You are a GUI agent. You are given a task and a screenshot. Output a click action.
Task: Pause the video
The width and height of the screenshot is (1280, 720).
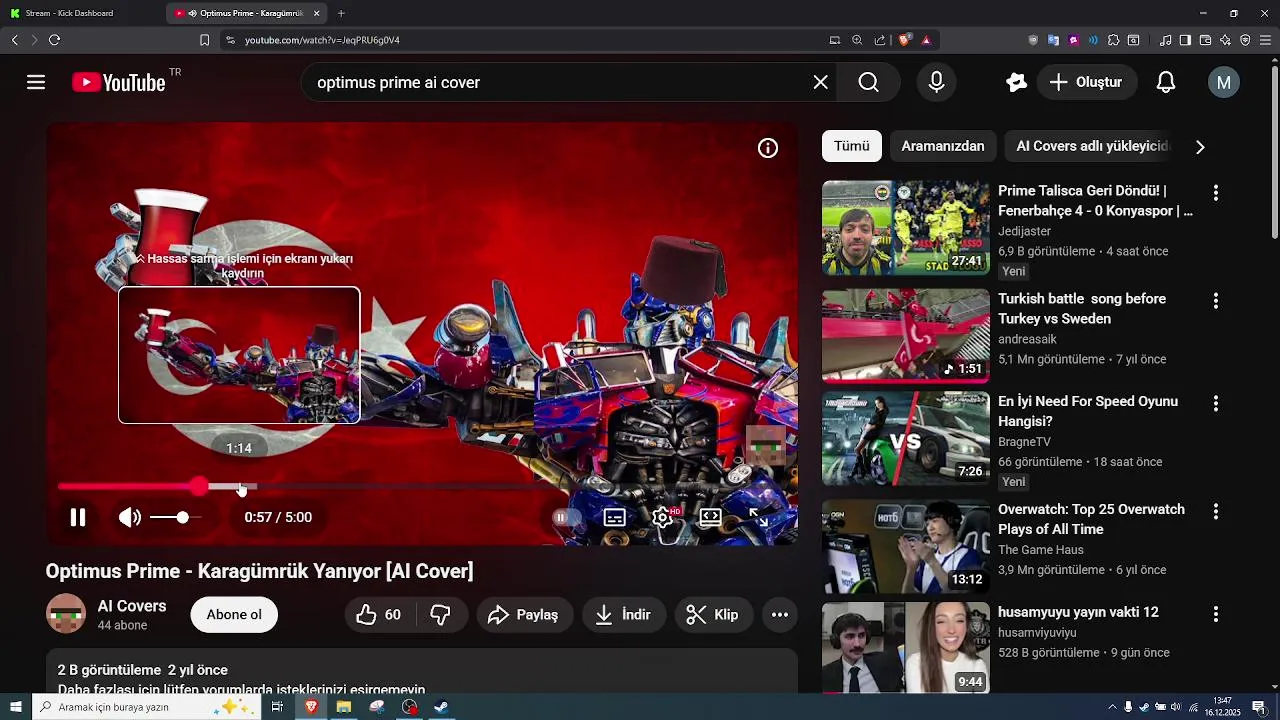pyautogui.click(x=77, y=517)
